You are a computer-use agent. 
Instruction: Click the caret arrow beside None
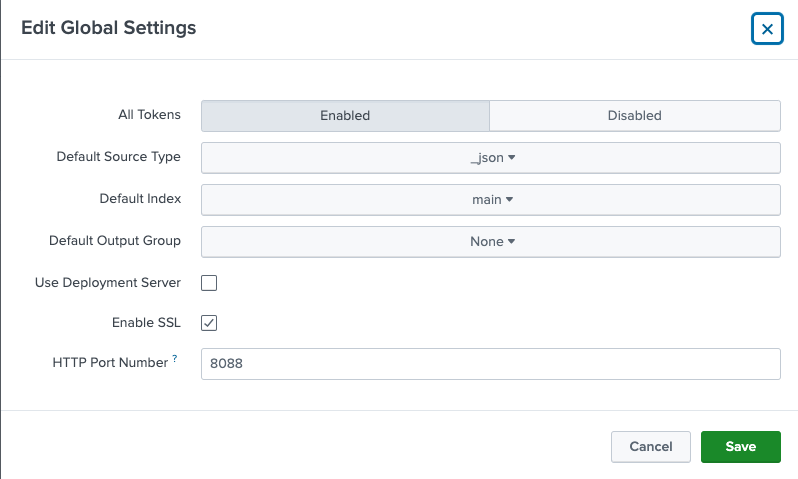click(512, 242)
